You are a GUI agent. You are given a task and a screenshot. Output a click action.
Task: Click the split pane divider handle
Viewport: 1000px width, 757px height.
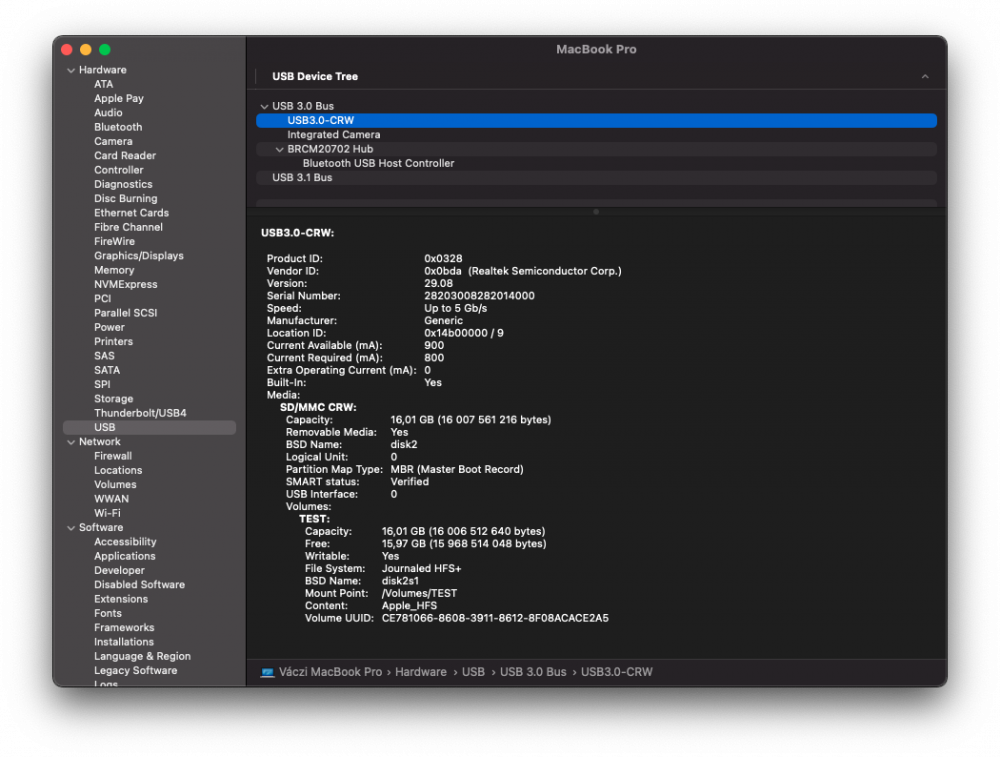coord(596,212)
